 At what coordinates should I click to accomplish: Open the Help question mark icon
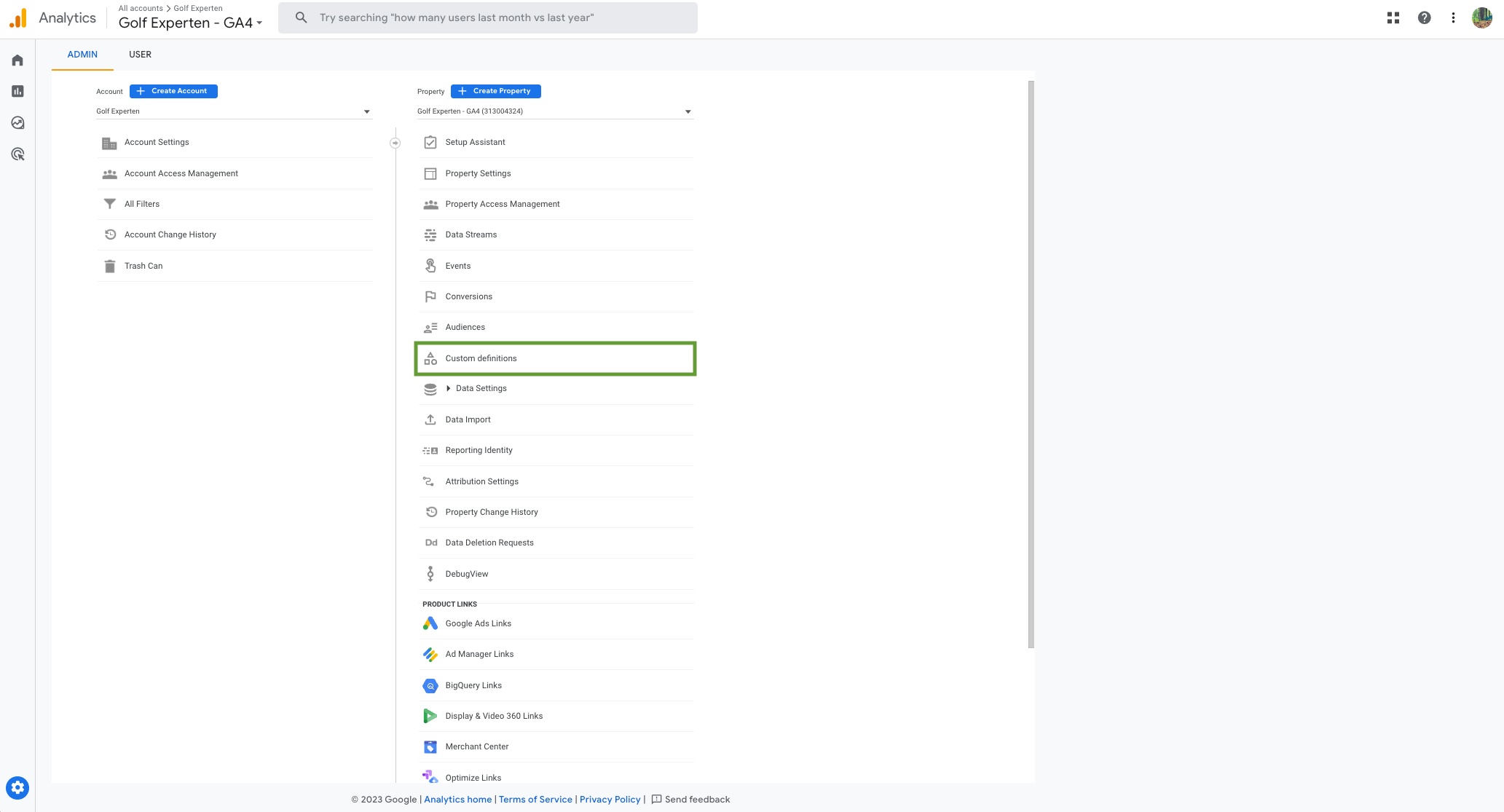tap(1424, 17)
